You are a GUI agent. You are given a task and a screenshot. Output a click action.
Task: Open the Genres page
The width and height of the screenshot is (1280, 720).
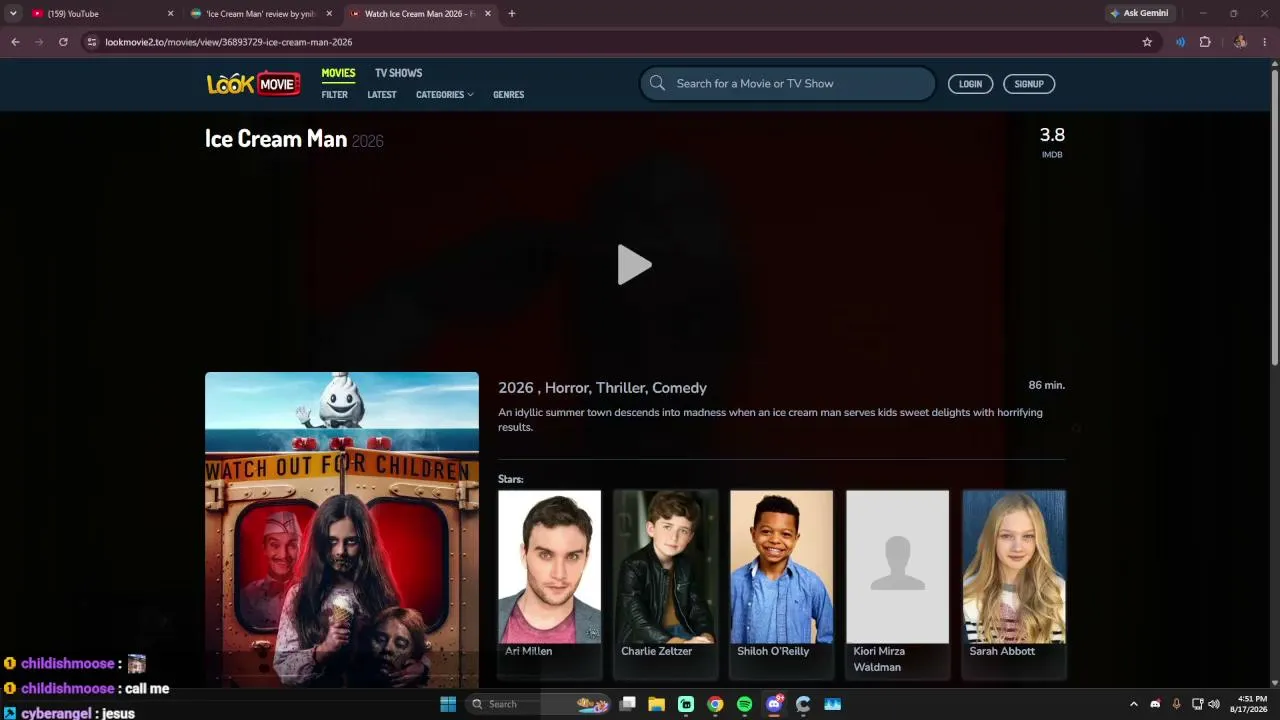508,95
